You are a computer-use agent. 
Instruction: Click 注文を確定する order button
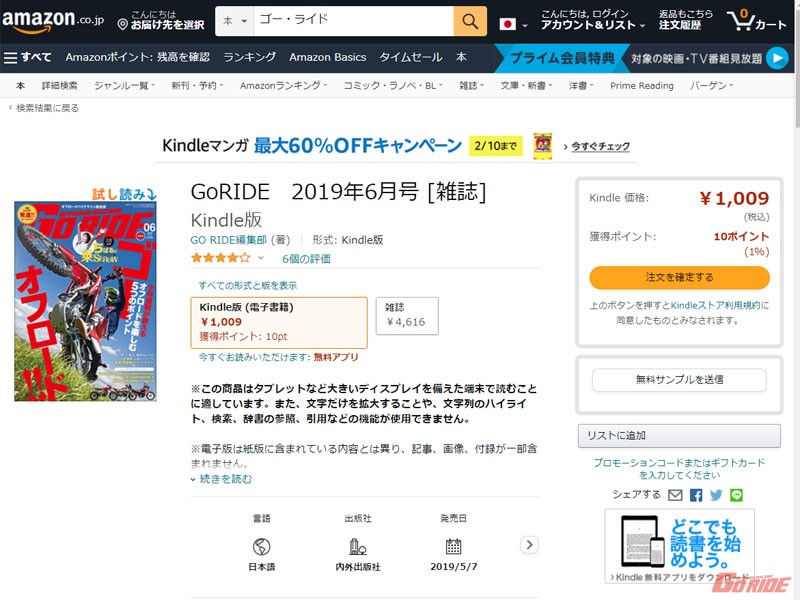coord(679,278)
